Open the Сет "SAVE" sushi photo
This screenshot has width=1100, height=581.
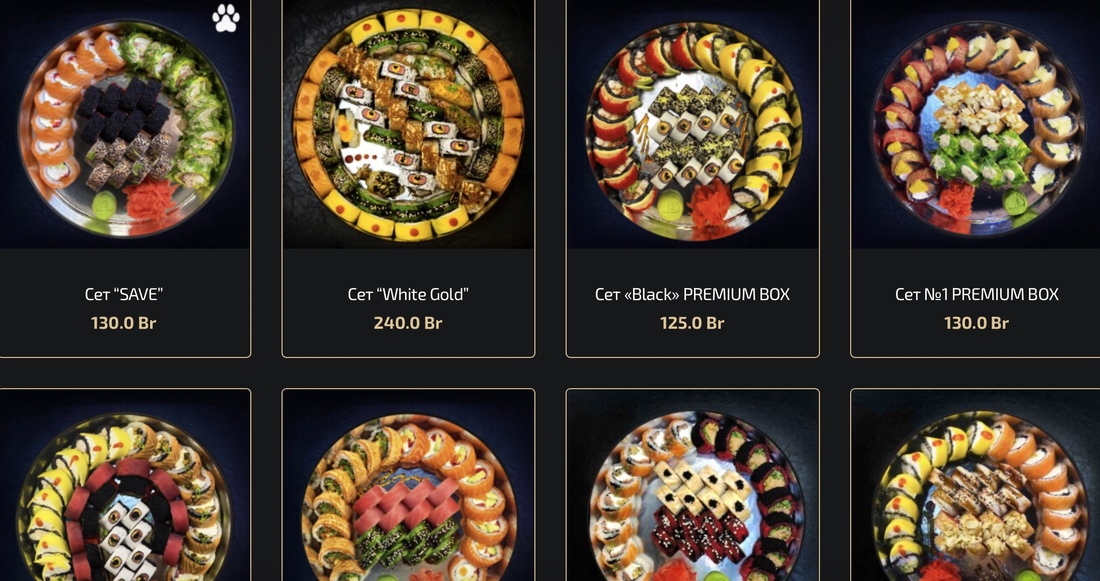click(x=125, y=124)
